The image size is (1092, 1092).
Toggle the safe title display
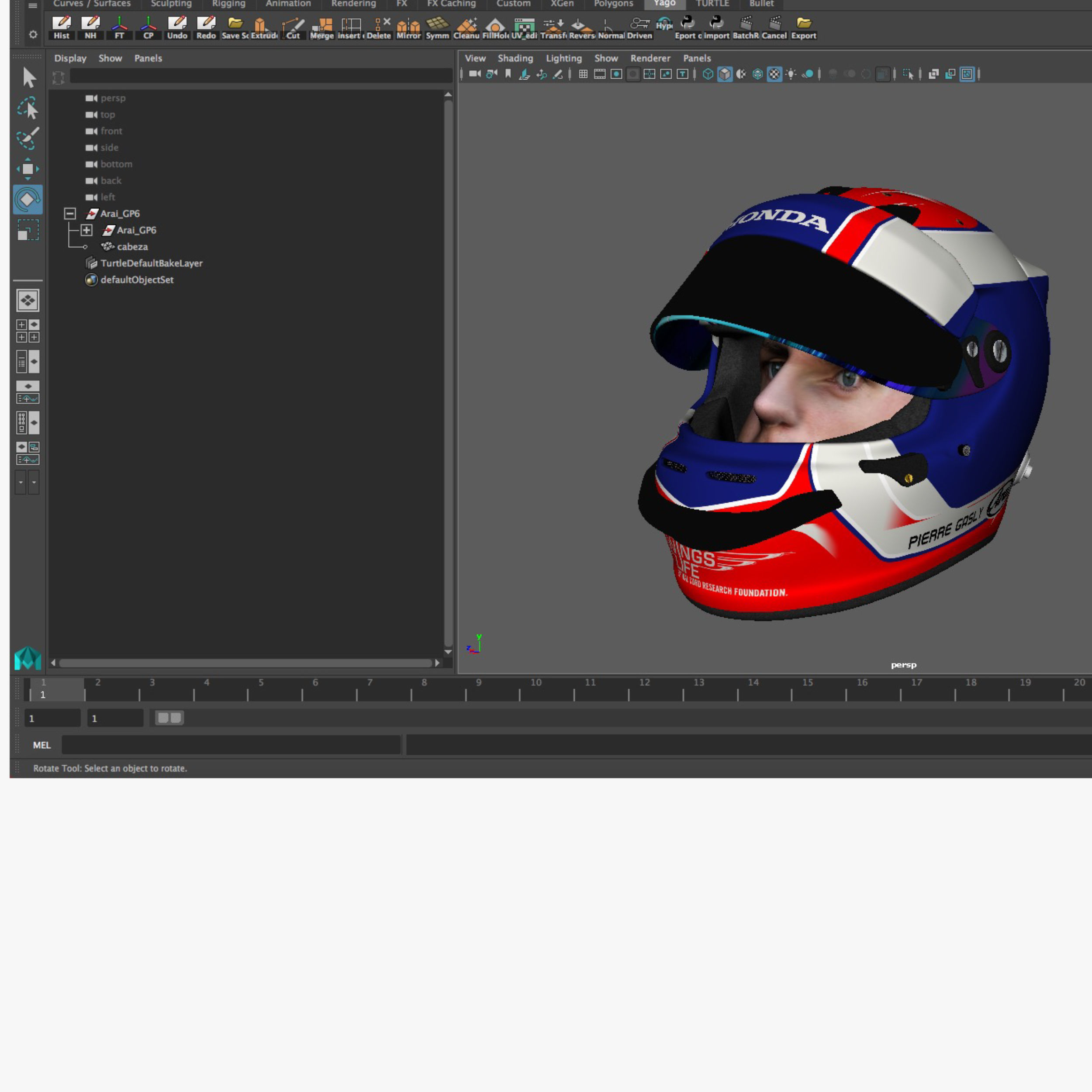click(x=683, y=74)
